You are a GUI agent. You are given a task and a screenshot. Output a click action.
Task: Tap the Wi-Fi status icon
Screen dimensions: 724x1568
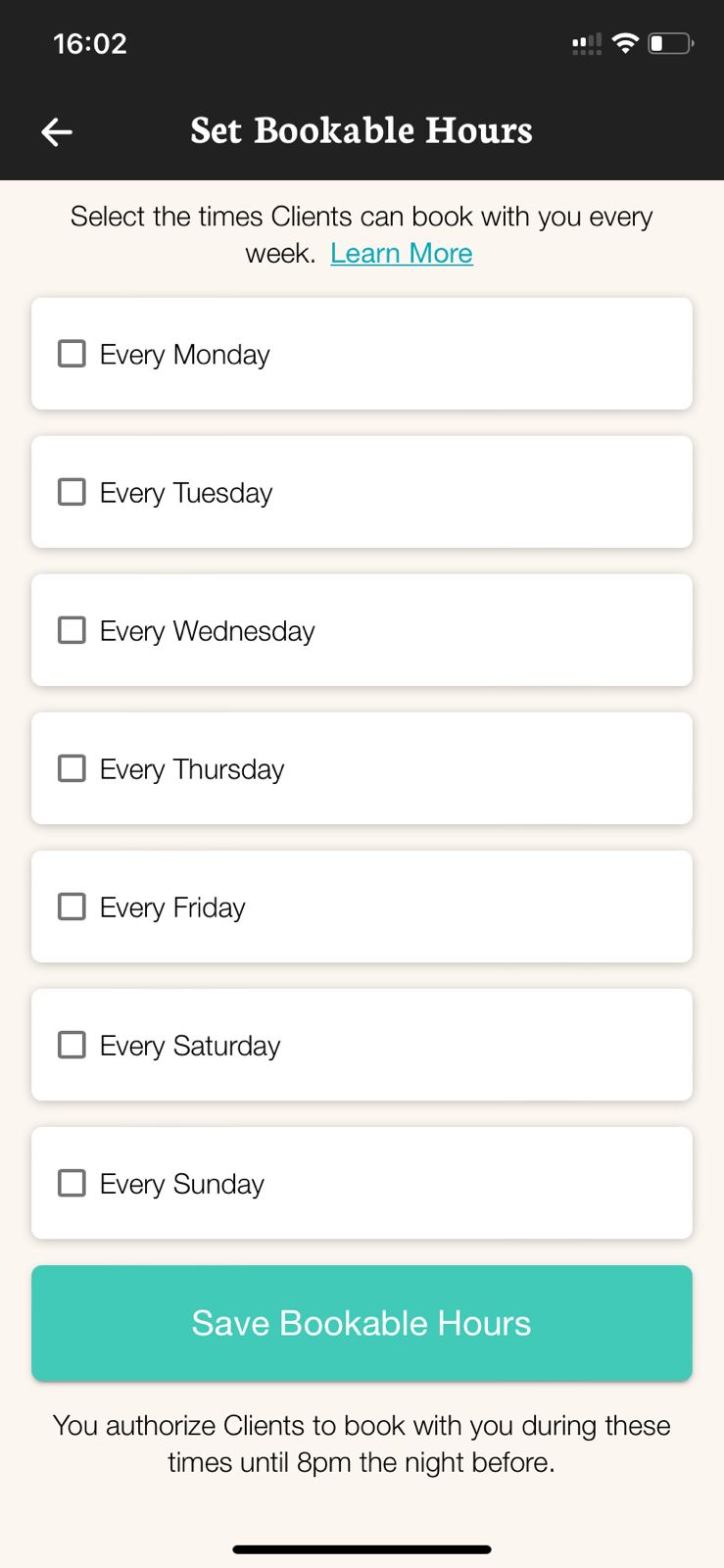click(x=625, y=43)
